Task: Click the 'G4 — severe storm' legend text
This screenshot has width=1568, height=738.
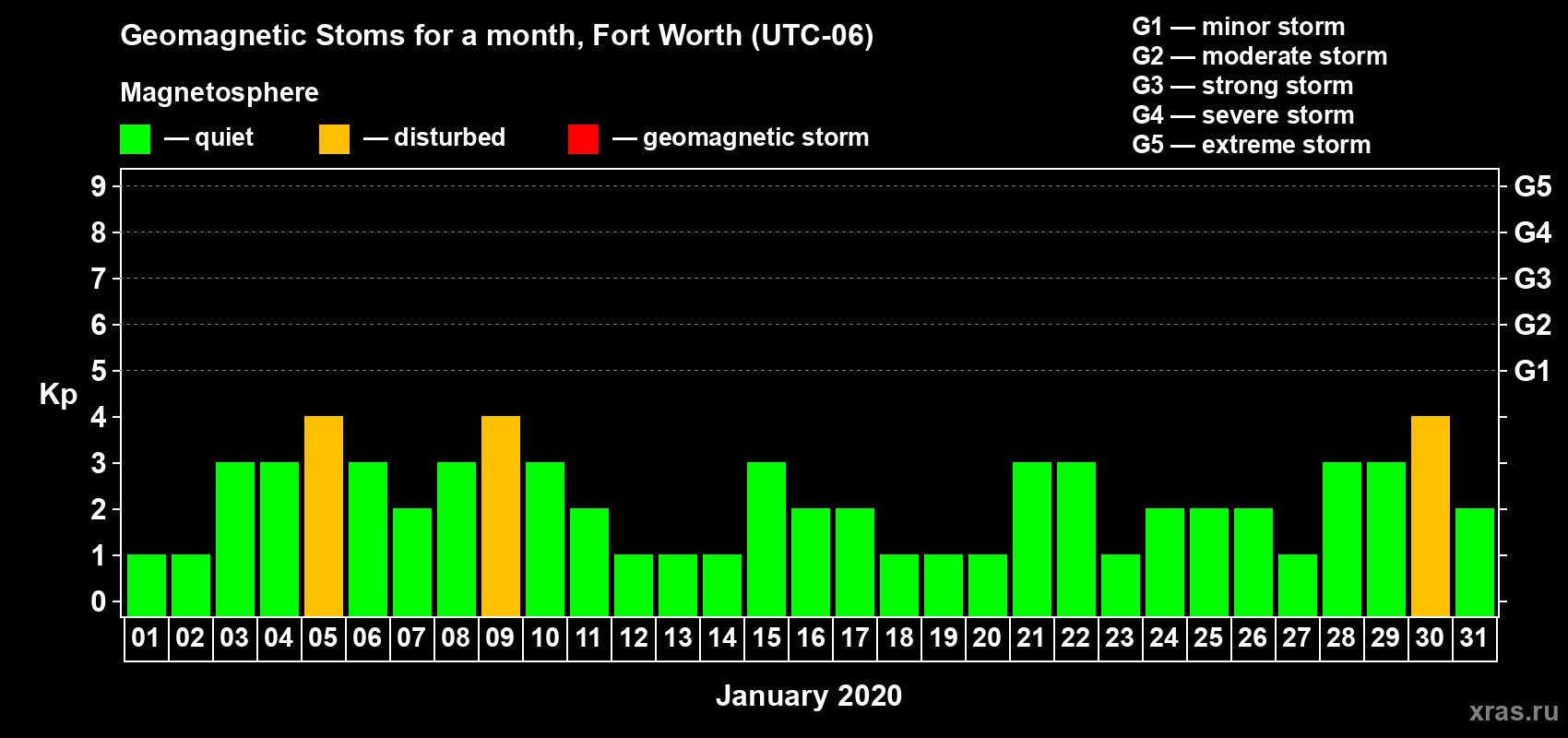Action: tap(1243, 115)
